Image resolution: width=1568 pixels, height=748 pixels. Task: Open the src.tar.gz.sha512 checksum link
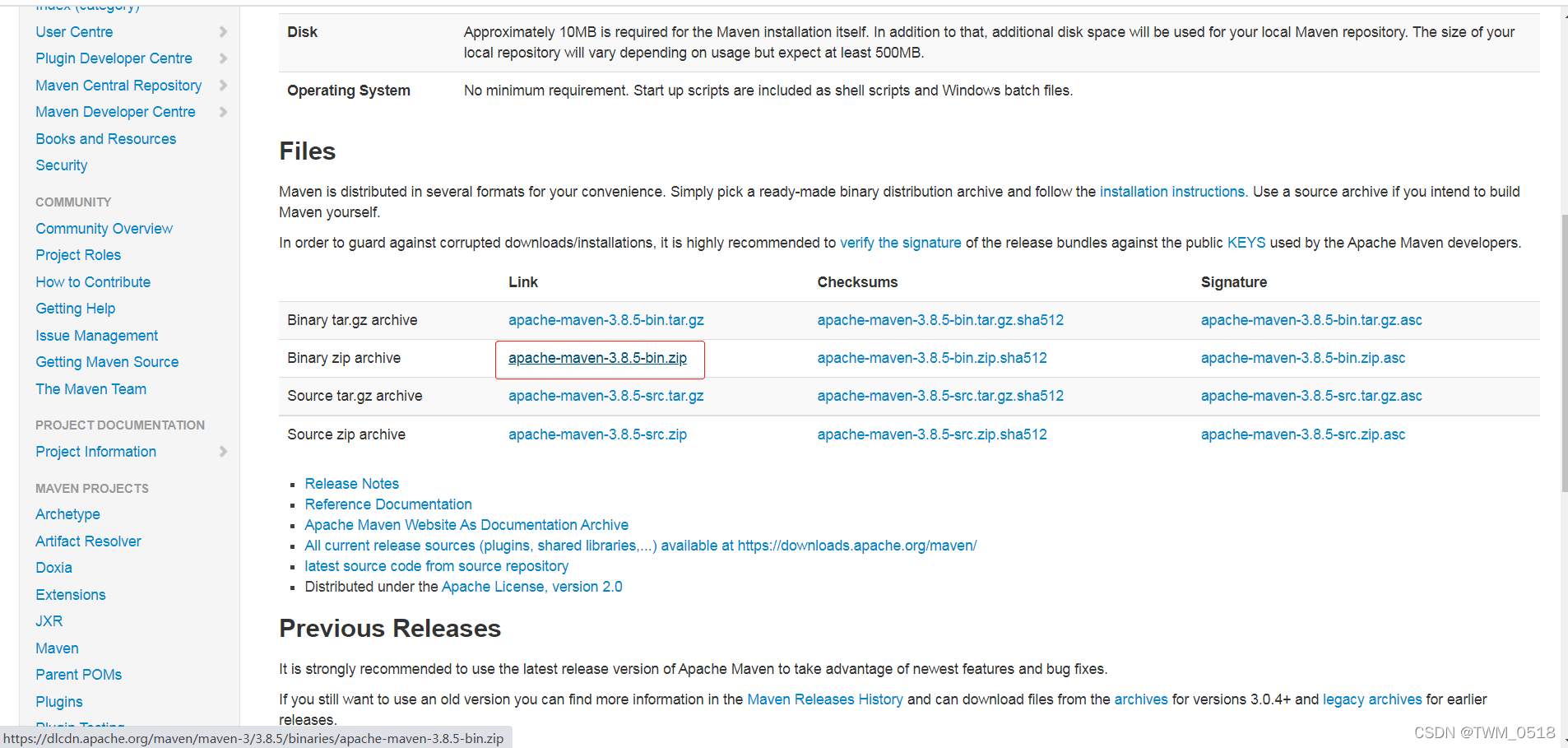[x=940, y=396]
